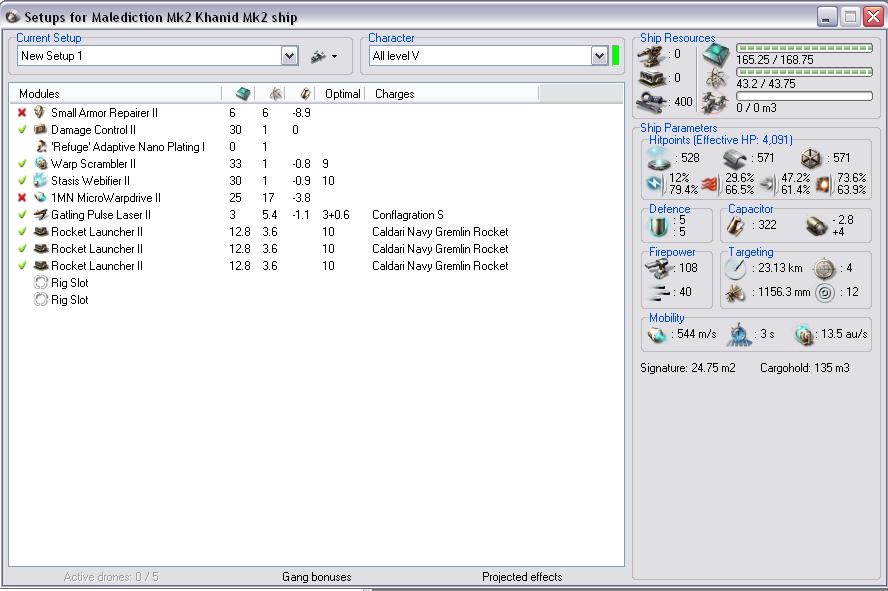
Task: Click the CPU usage progress bar
Action: tap(804, 48)
